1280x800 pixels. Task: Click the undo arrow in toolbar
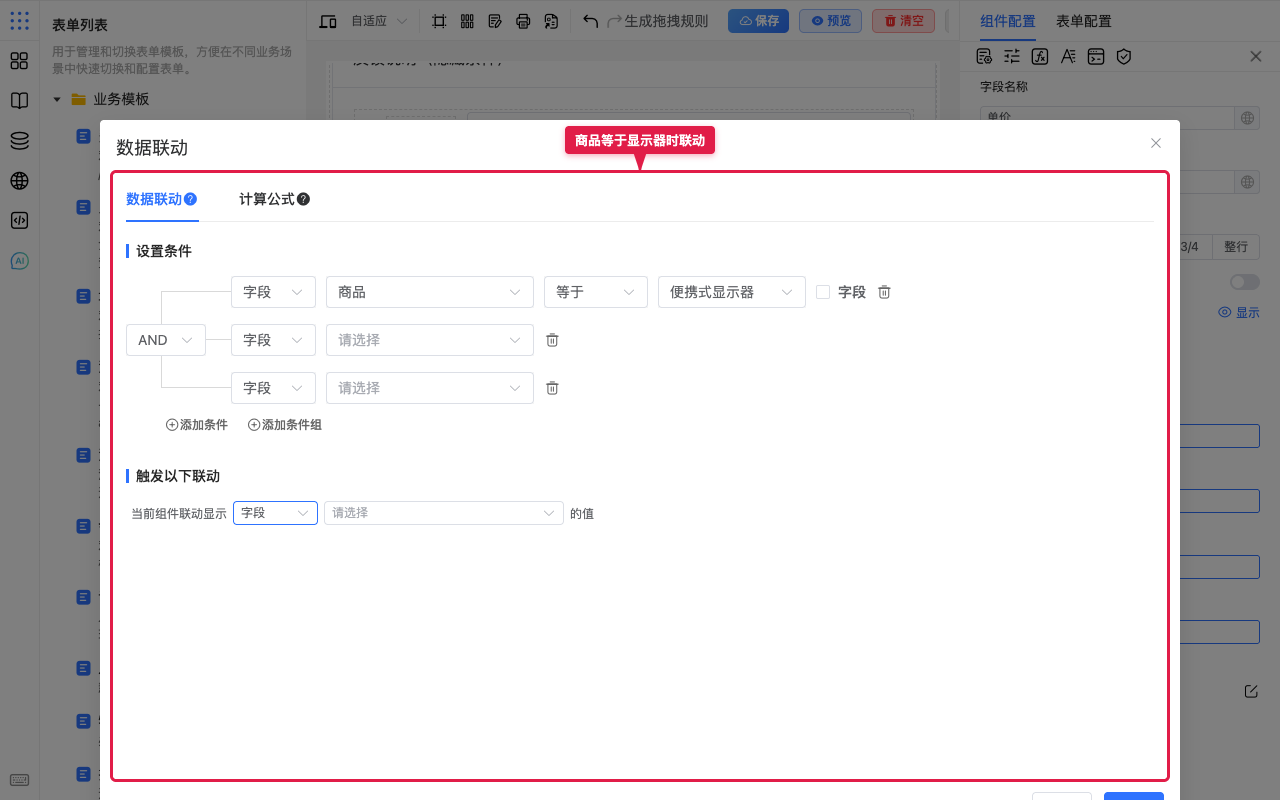pyautogui.click(x=591, y=21)
